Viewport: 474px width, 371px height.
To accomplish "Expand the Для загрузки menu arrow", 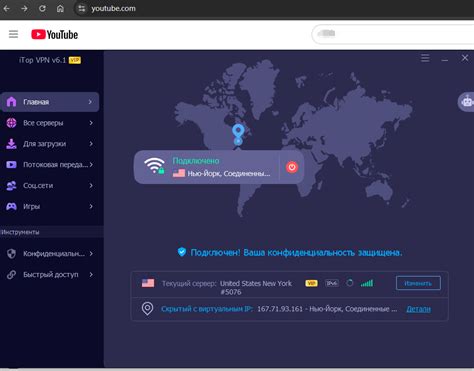I will tap(91, 144).
